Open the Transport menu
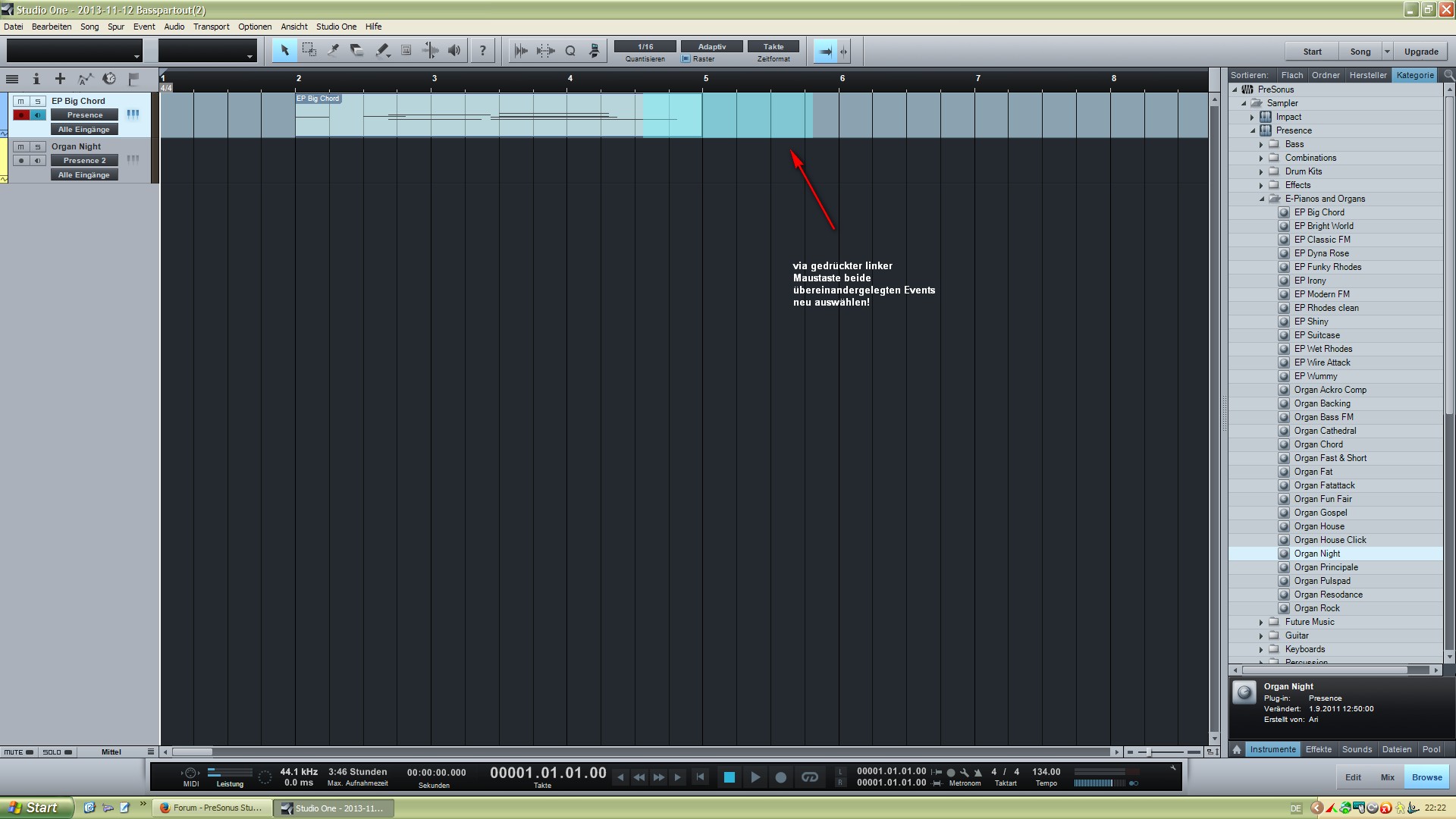Screen dimensions: 1456x819 point(211,27)
